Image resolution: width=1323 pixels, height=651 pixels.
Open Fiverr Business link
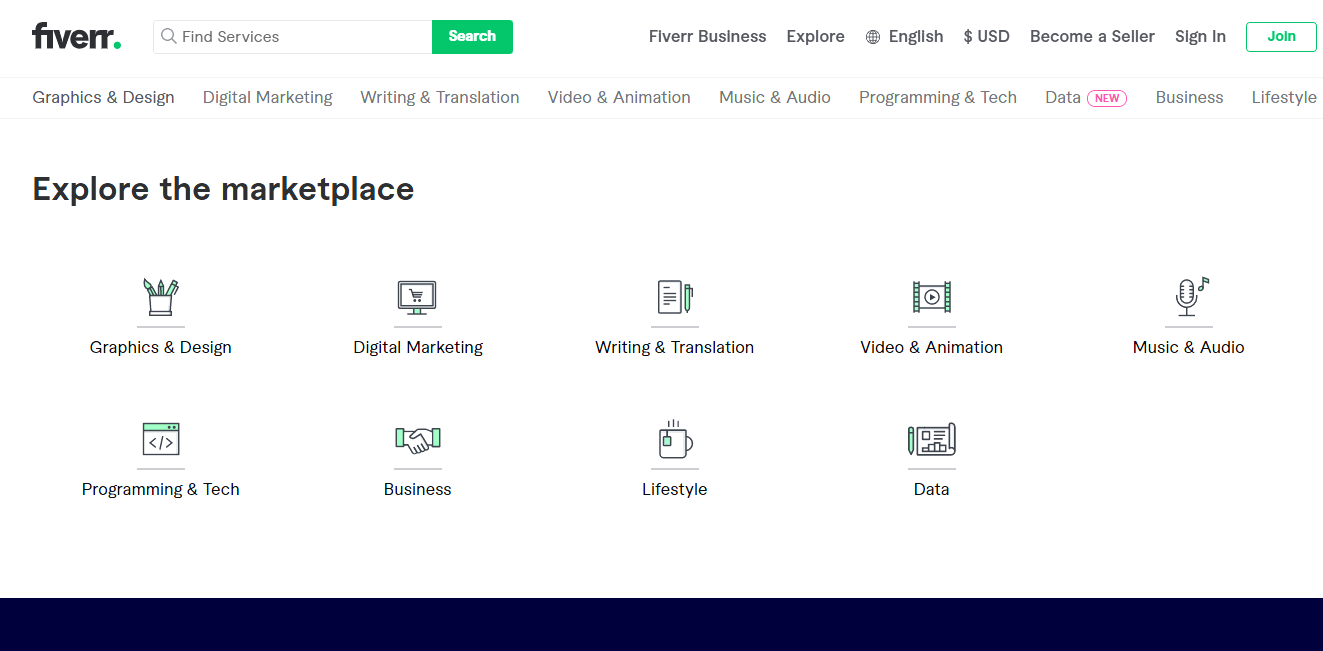707,37
